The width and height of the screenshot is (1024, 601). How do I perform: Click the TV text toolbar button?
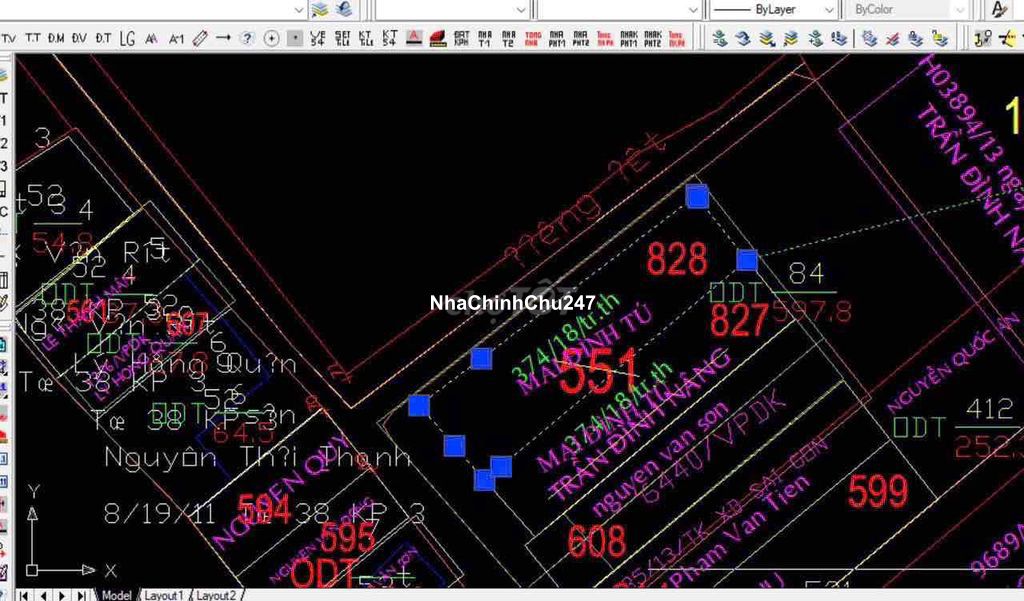point(9,38)
